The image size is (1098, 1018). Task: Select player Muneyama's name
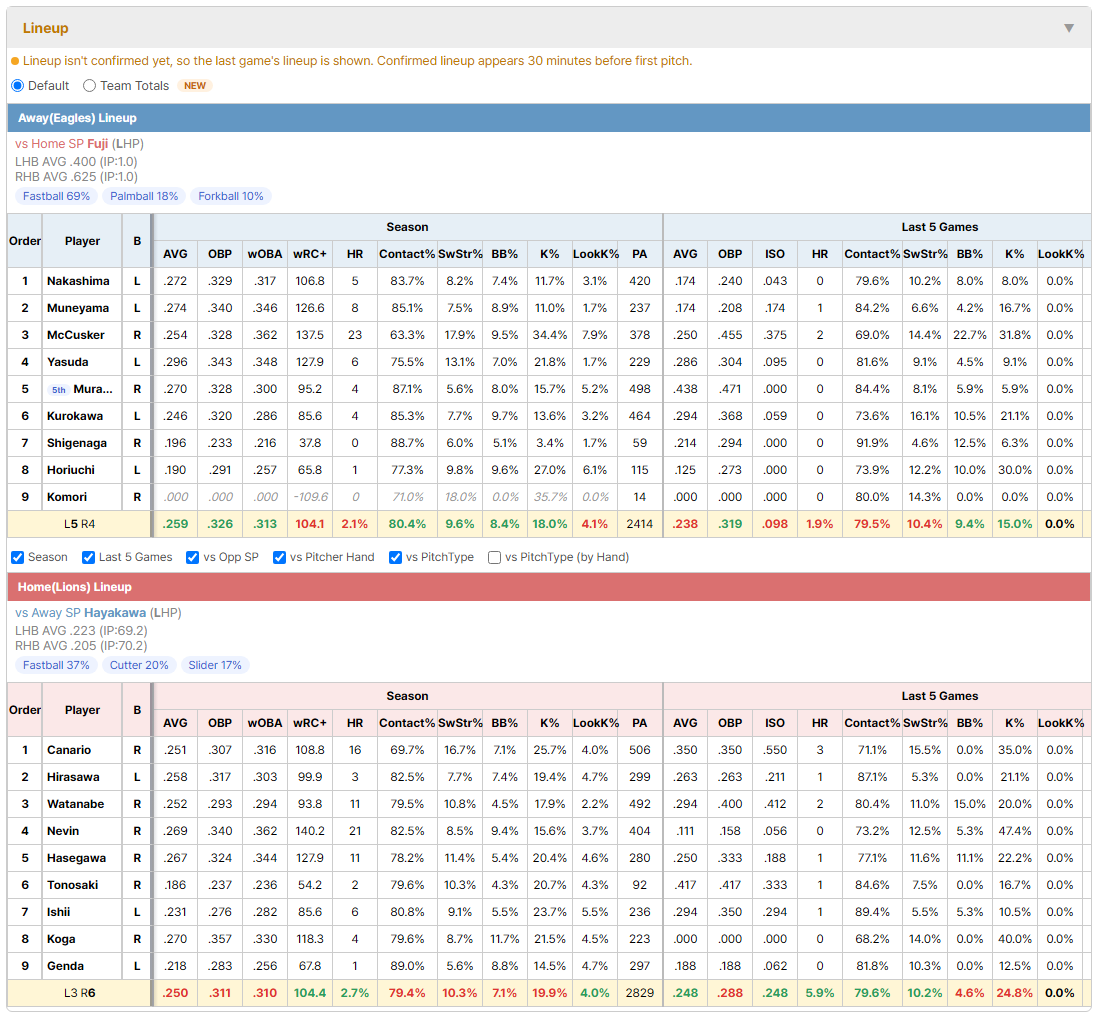(x=78, y=308)
